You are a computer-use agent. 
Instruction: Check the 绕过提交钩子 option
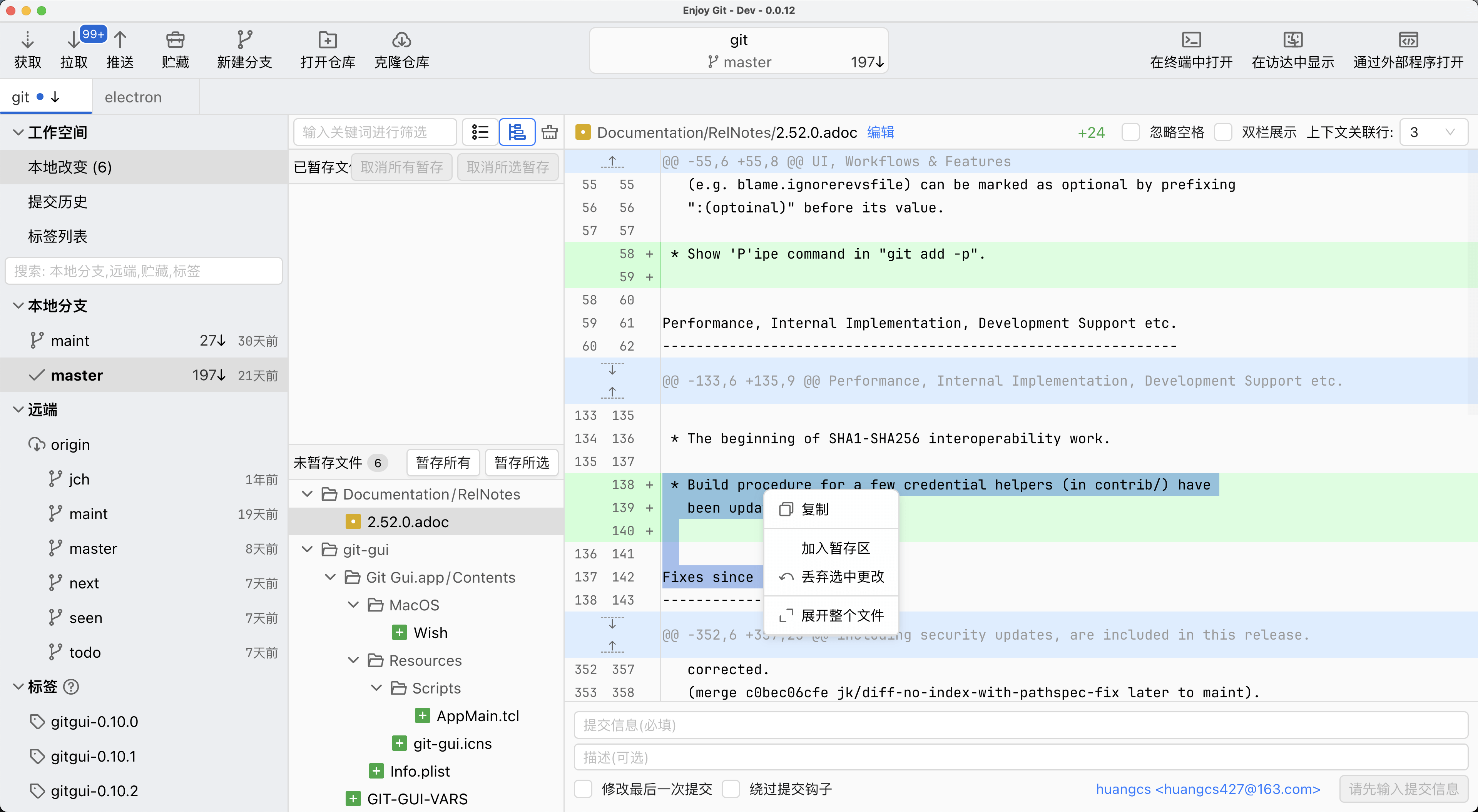click(732, 789)
